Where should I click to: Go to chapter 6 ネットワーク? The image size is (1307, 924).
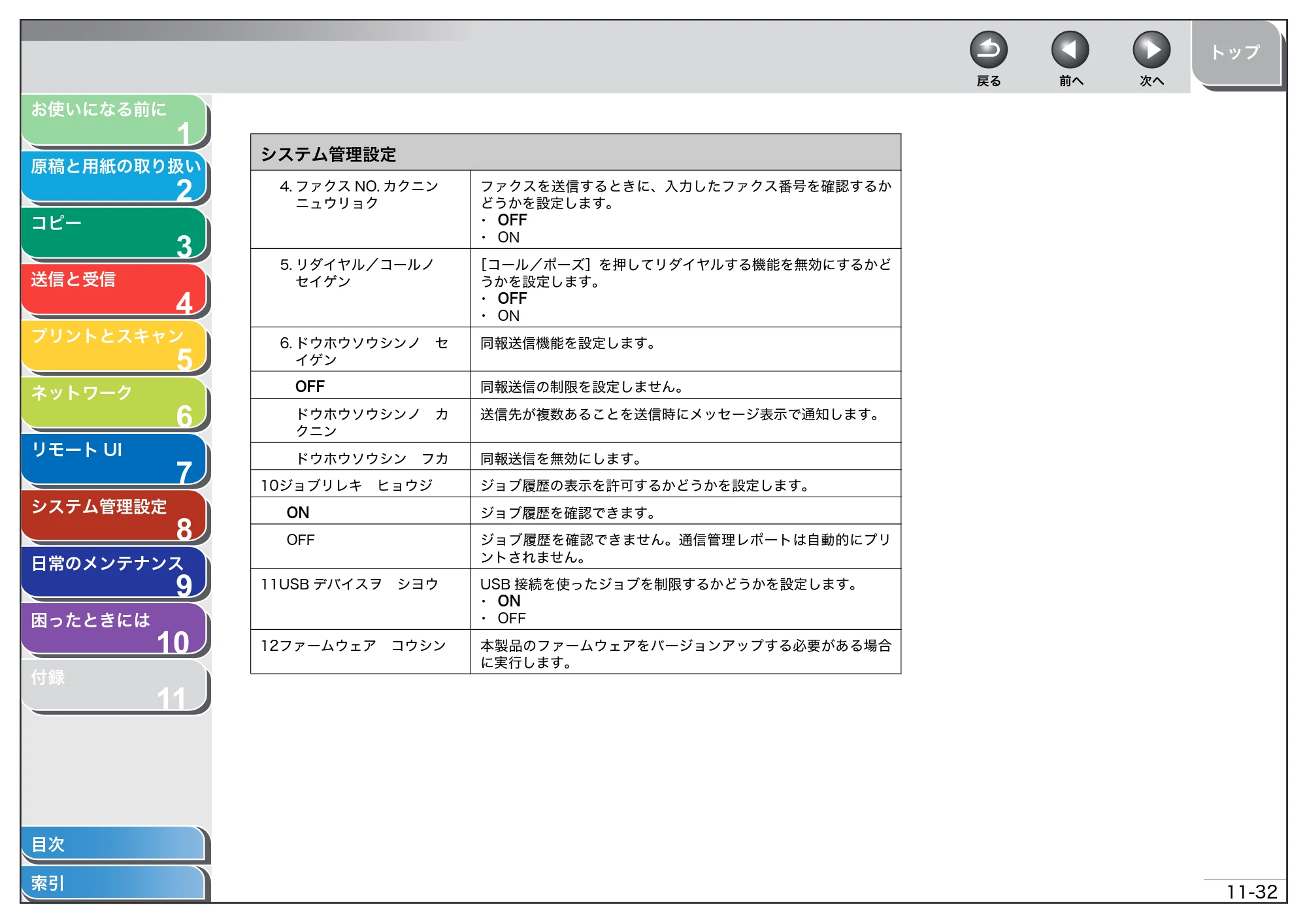tap(114, 403)
